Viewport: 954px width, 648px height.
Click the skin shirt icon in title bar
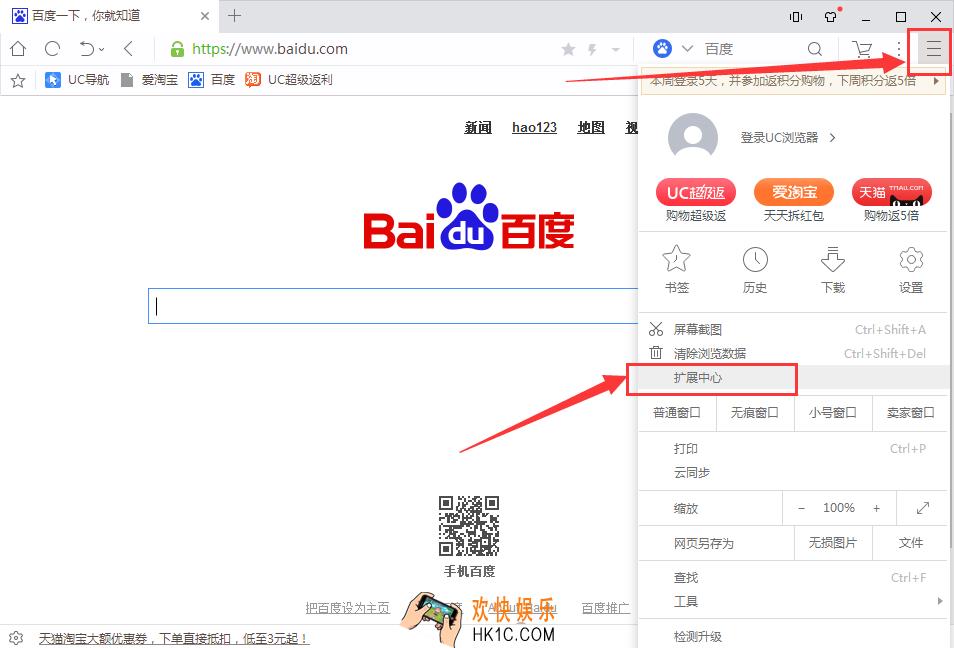[830, 17]
